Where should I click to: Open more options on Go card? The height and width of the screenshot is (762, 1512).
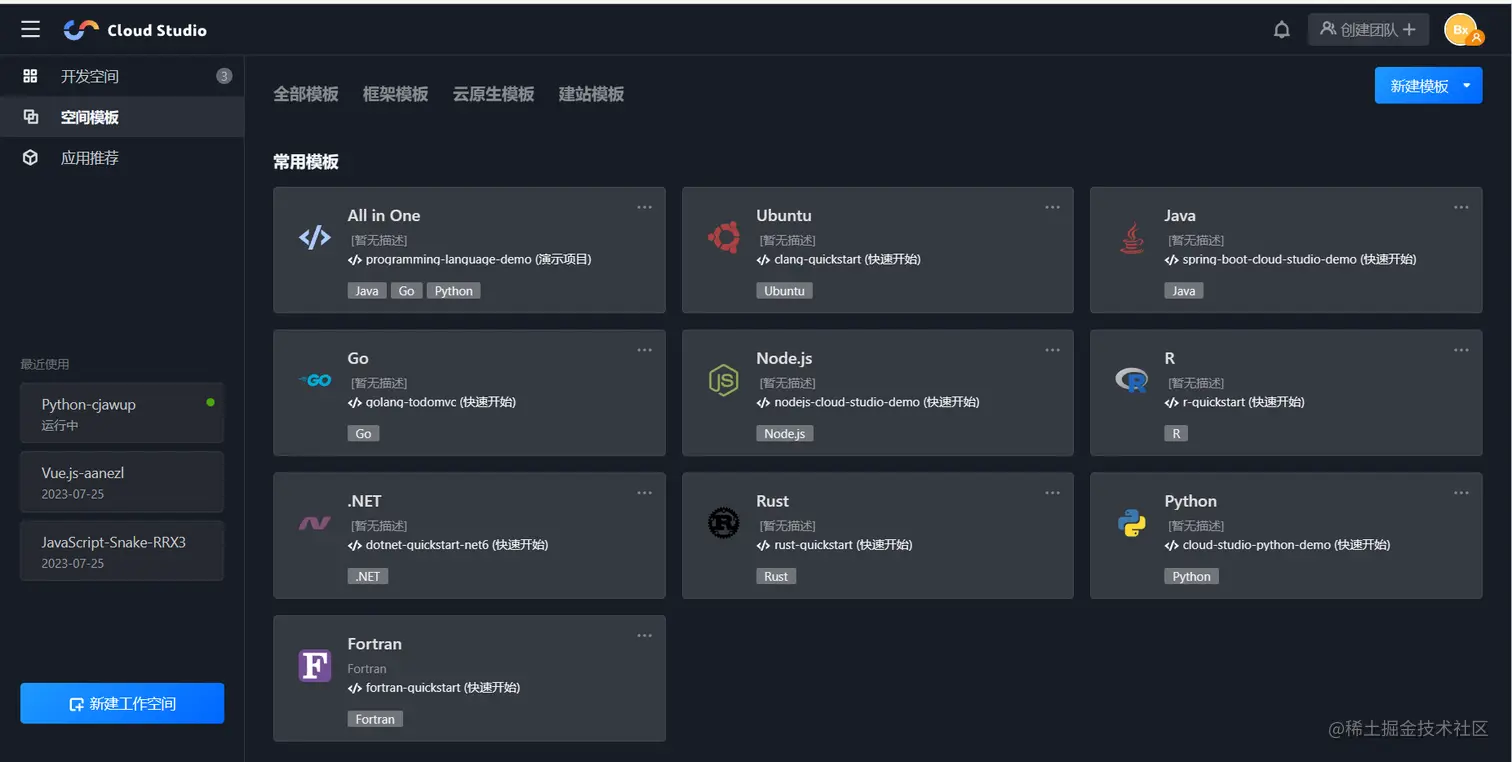click(x=644, y=350)
